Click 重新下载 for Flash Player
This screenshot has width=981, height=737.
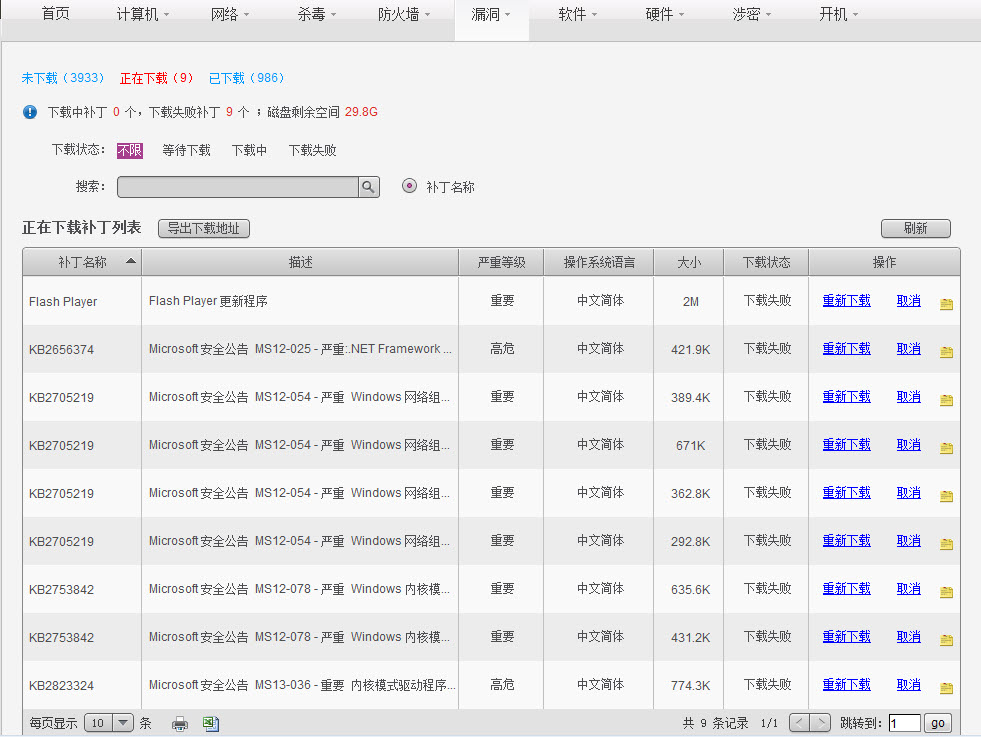(846, 300)
